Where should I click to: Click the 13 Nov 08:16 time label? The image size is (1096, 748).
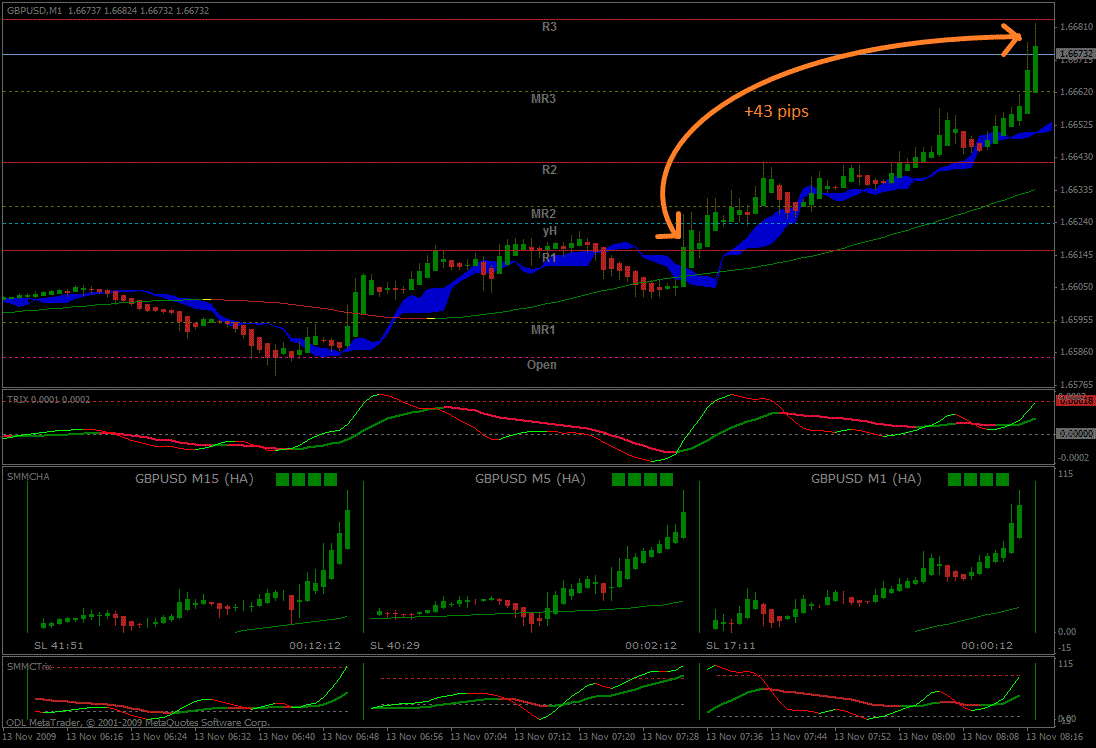[x=1055, y=736]
